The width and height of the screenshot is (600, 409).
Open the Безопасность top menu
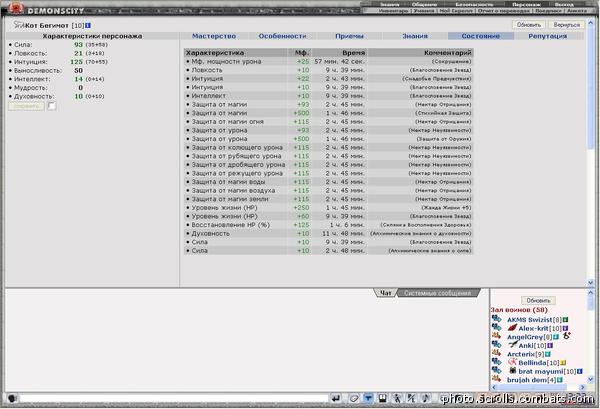[474, 5]
